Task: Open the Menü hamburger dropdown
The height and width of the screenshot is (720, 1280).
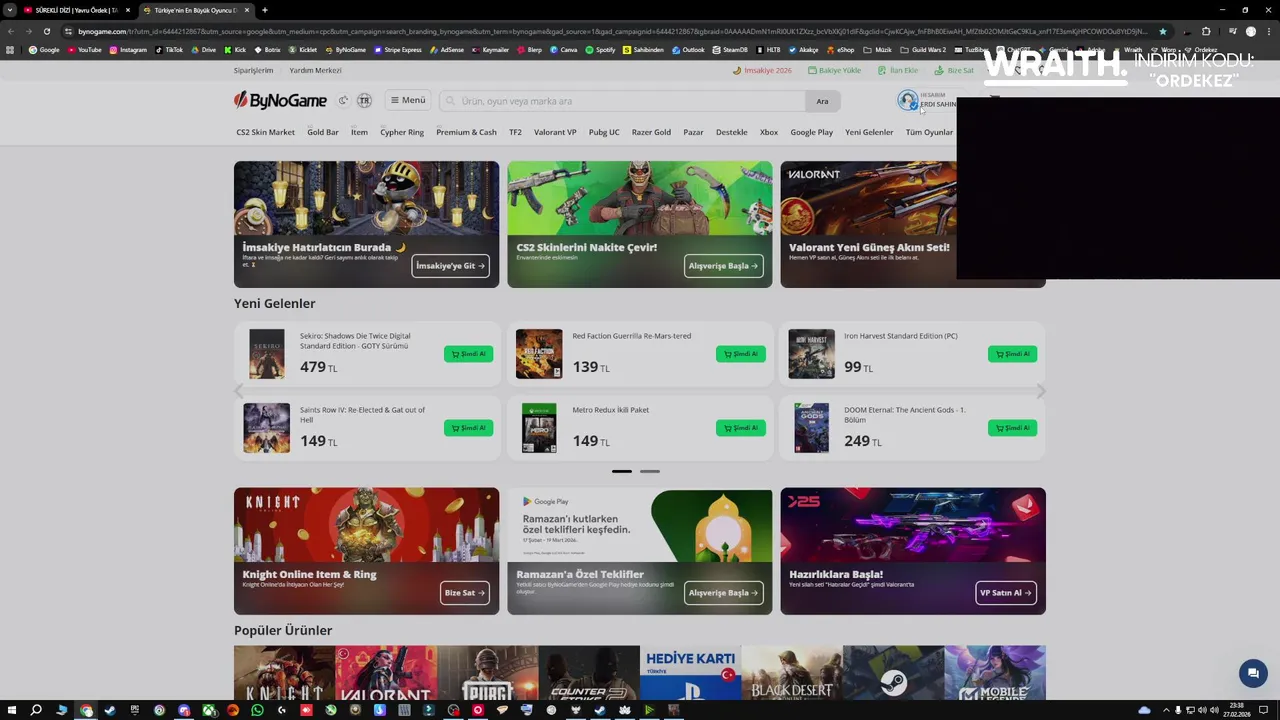Action: [408, 100]
